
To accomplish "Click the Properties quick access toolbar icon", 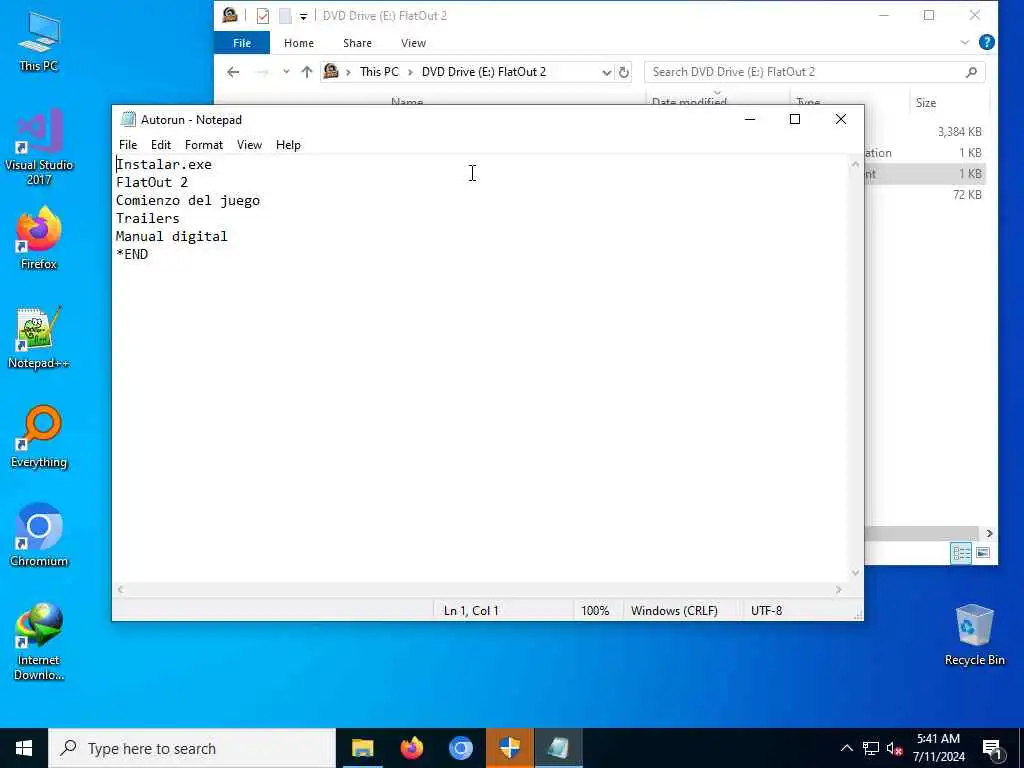I will pyautogui.click(x=263, y=16).
